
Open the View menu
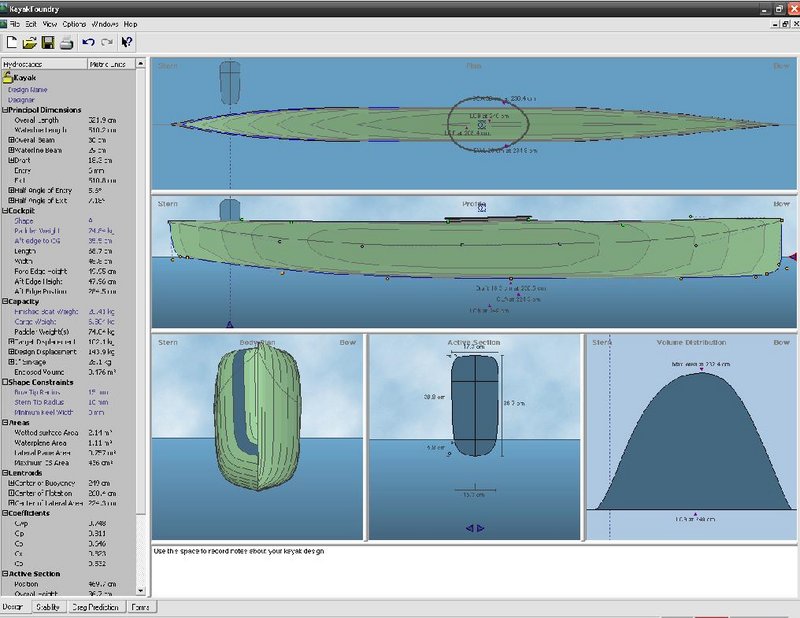click(49, 24)
